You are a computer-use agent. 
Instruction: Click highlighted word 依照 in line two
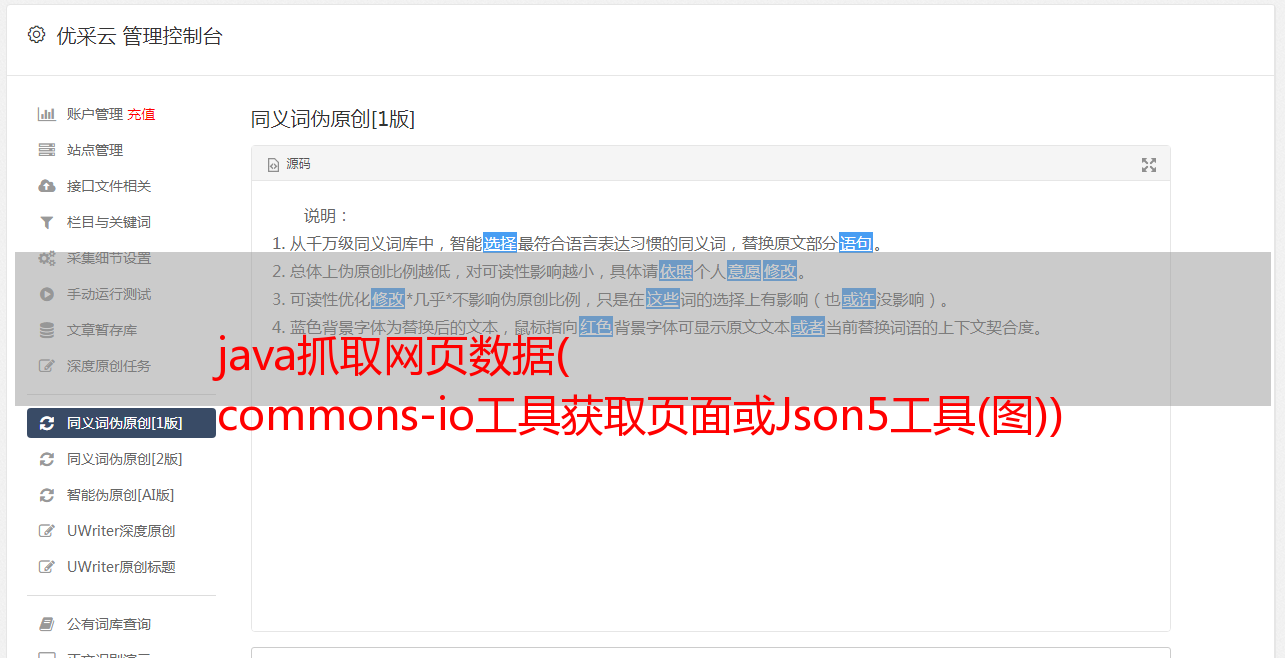[x=676, y=271]
